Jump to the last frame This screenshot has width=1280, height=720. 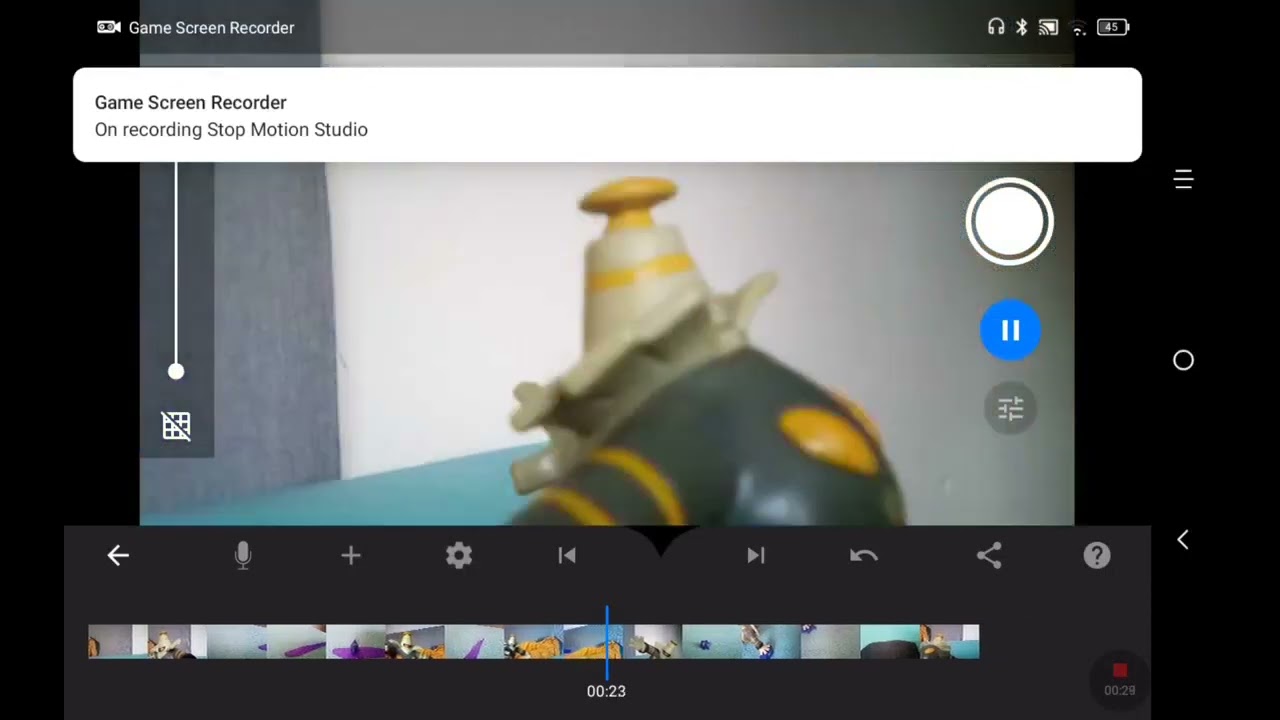point(755,555)
